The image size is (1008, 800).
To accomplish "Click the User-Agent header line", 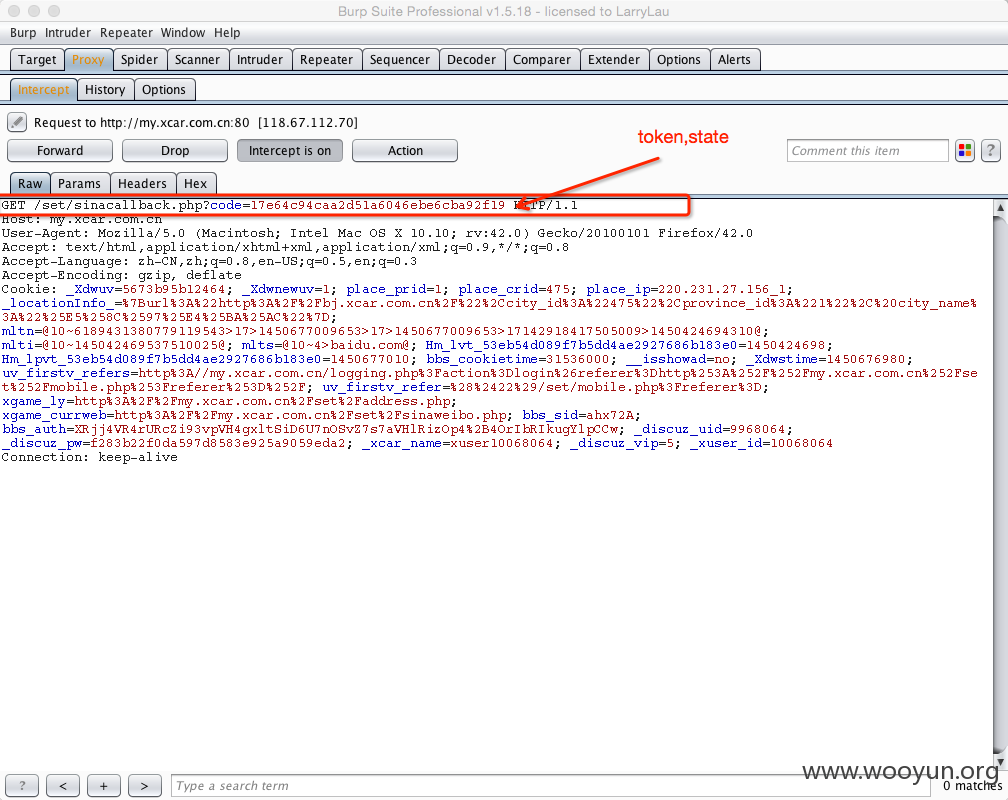I will click(x=377, y=233).
